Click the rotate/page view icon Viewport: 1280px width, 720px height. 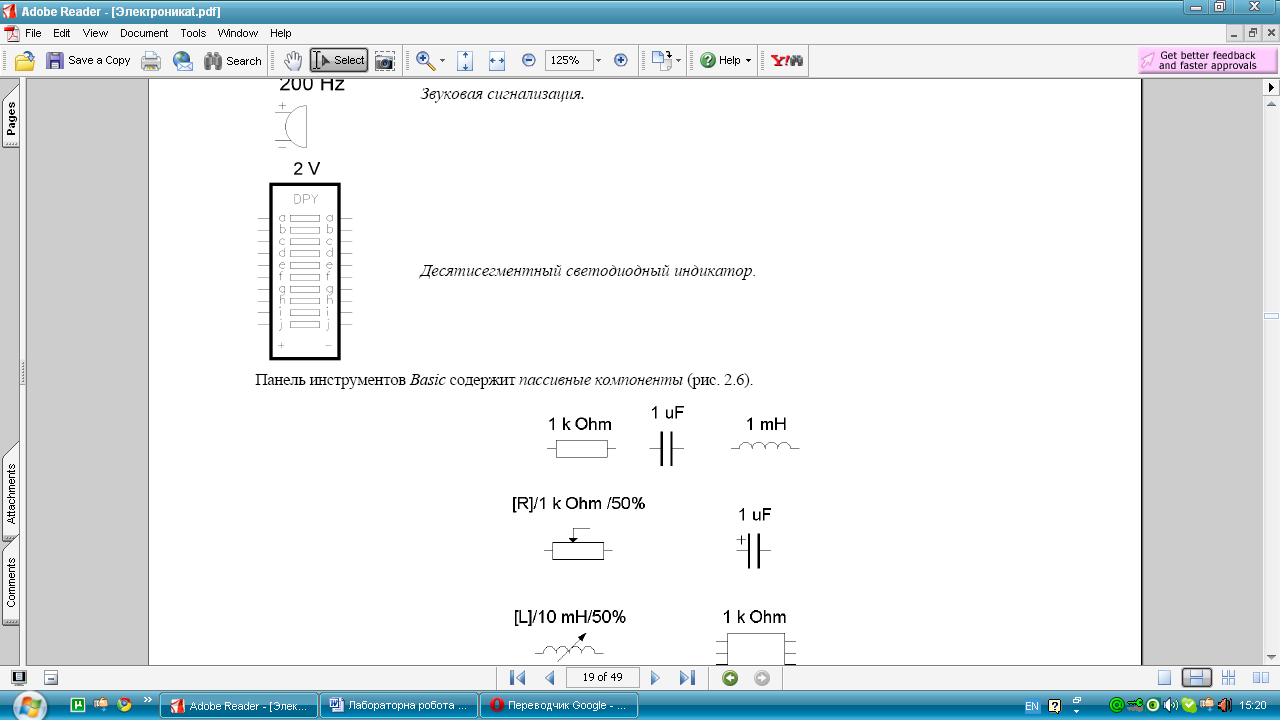(x=661, y=61)
